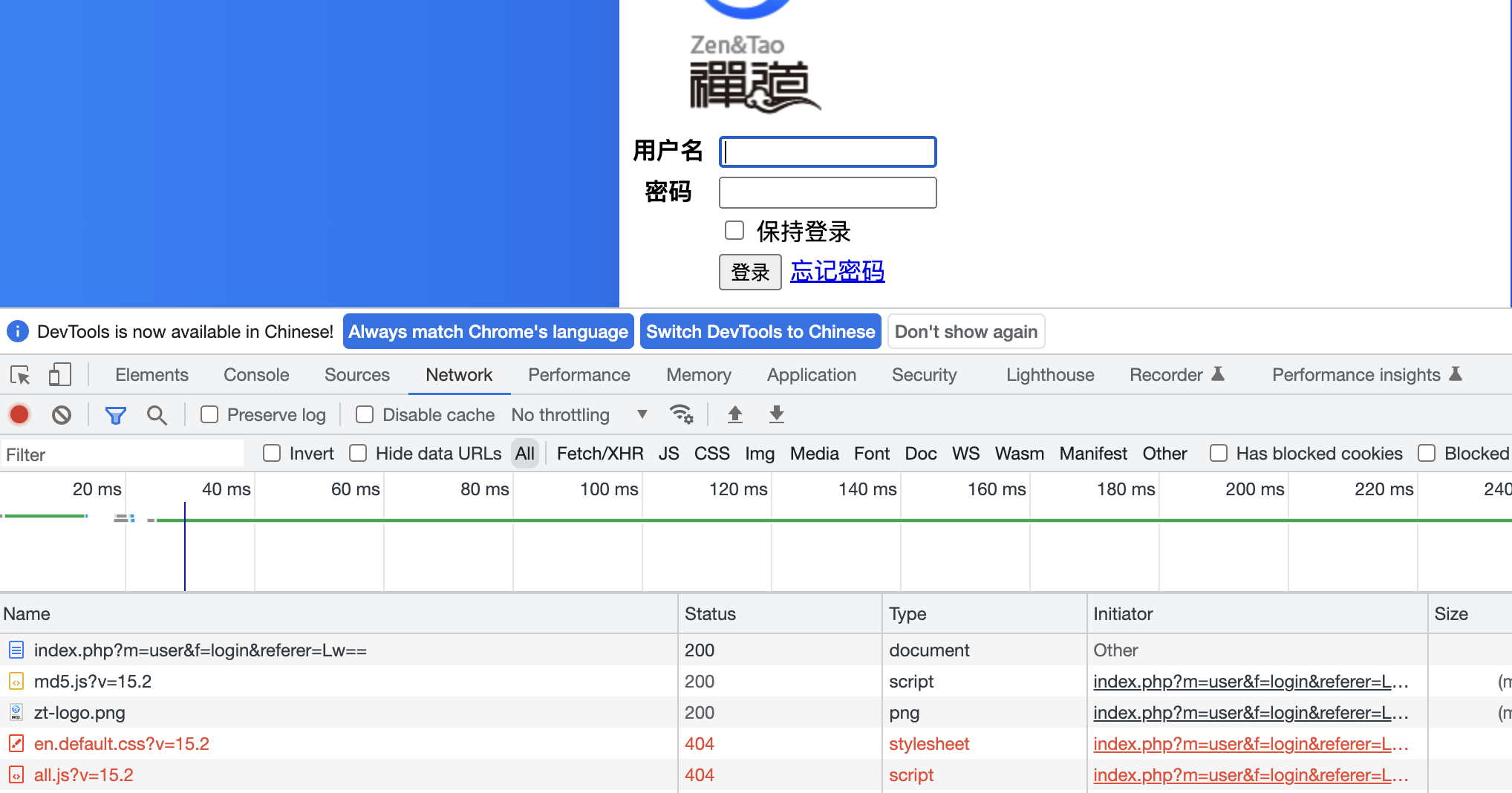Open the 忘记密码 forgot password link
The height and width of the screenshot is (793, 1512).
837,271
